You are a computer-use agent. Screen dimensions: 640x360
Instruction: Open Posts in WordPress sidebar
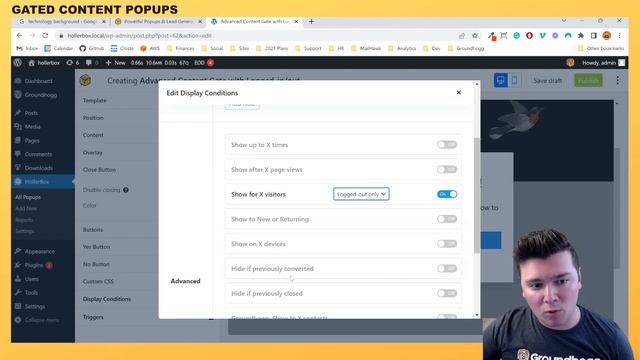tap(31, 113)
